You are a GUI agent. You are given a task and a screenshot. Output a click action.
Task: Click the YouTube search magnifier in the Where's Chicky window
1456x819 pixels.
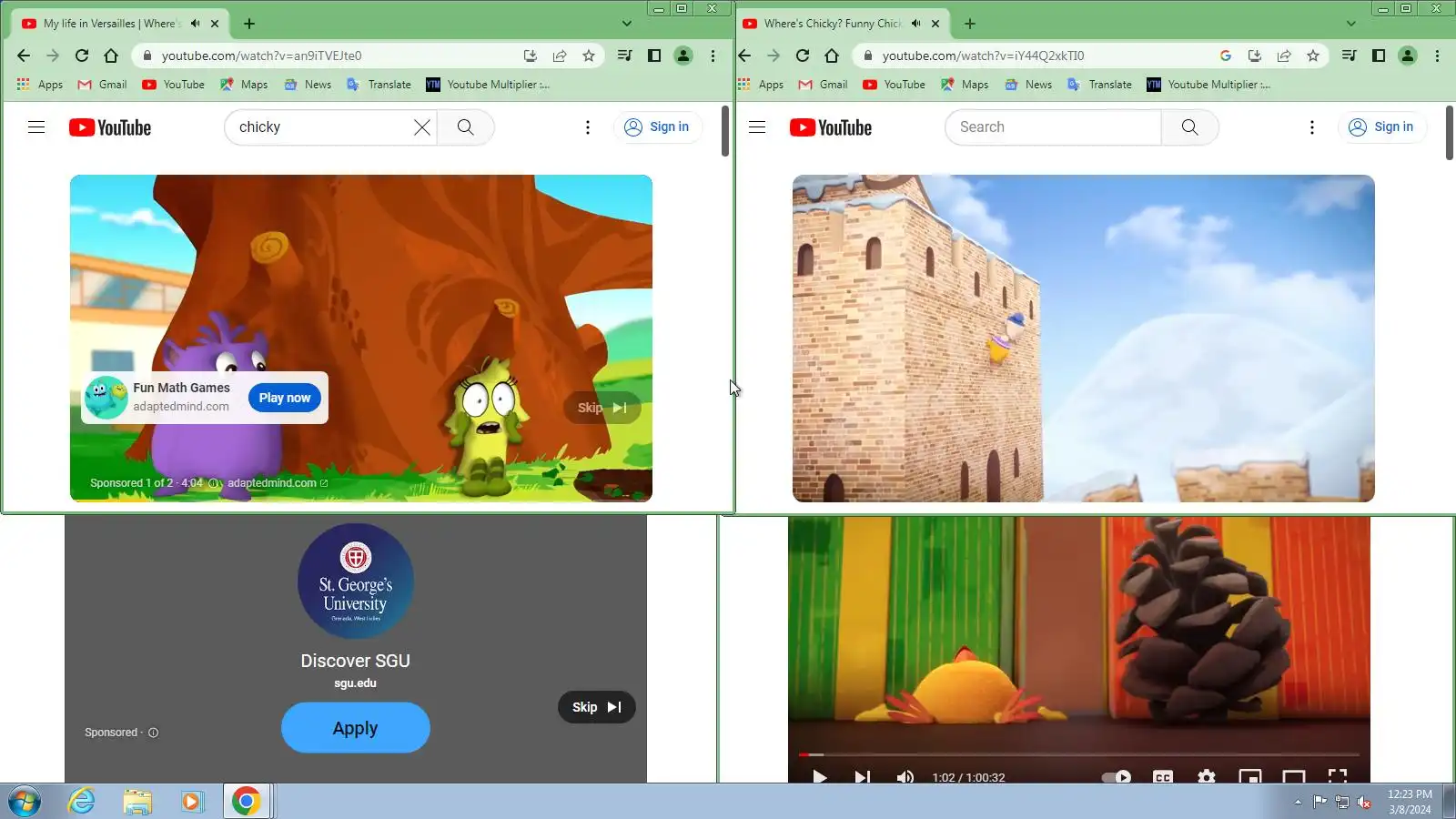click(x=1189, y=127)
